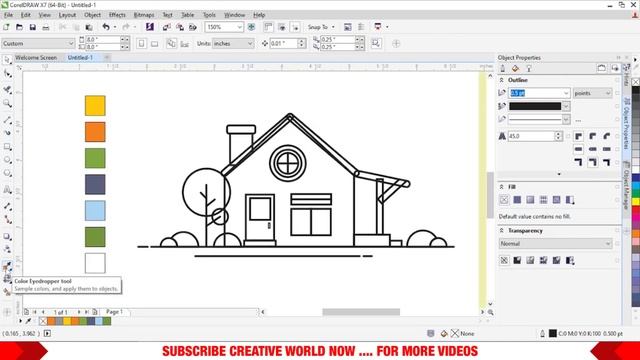640x360 pixels.
Task: Select the Parallel Dimension tool
Action: [x=7, y=206]
